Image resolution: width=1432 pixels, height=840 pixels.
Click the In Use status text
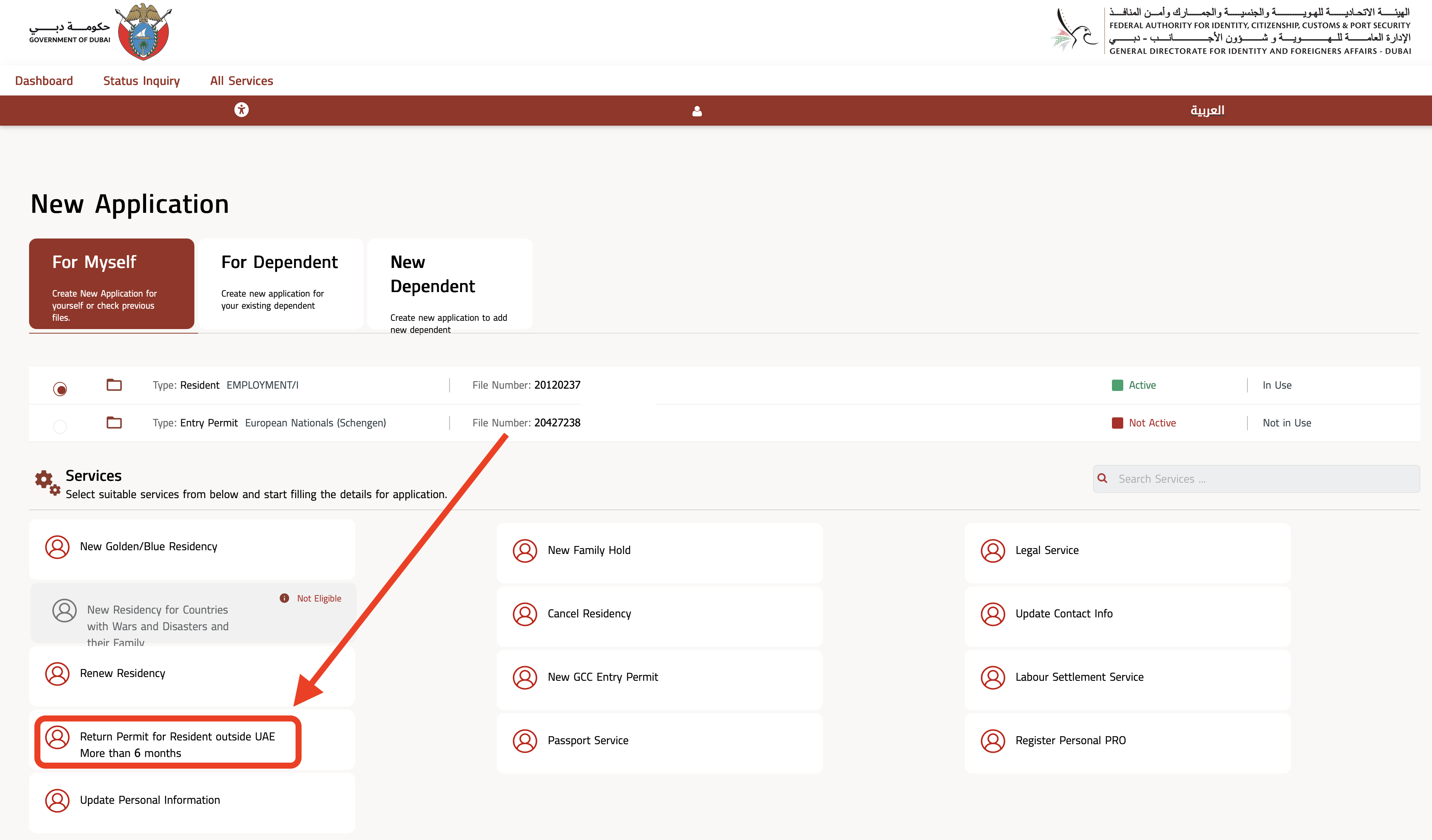tap(1277, 385)
